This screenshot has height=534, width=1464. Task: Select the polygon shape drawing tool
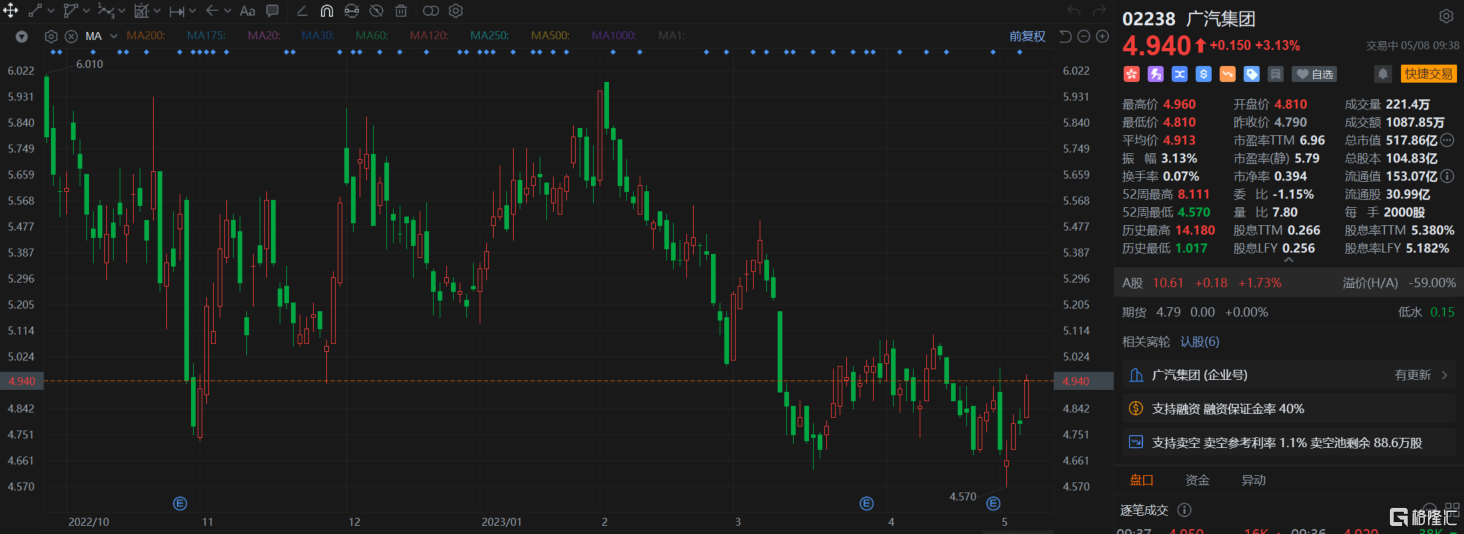(x=70, y=12)
